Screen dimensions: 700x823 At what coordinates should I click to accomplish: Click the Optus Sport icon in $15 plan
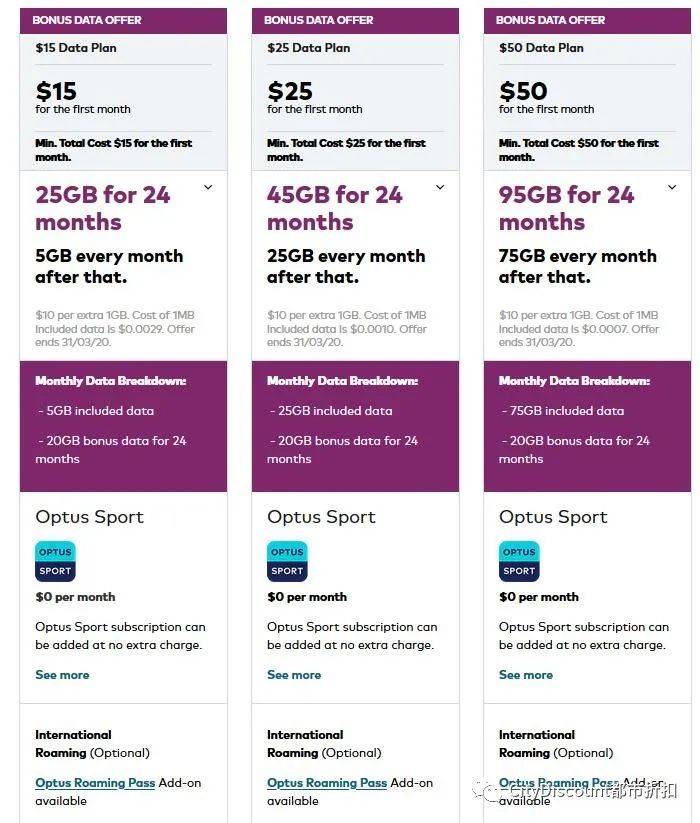point(55,561)
